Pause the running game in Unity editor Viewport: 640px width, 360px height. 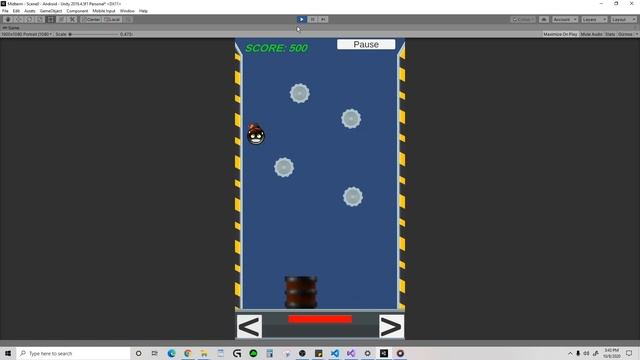312,19
